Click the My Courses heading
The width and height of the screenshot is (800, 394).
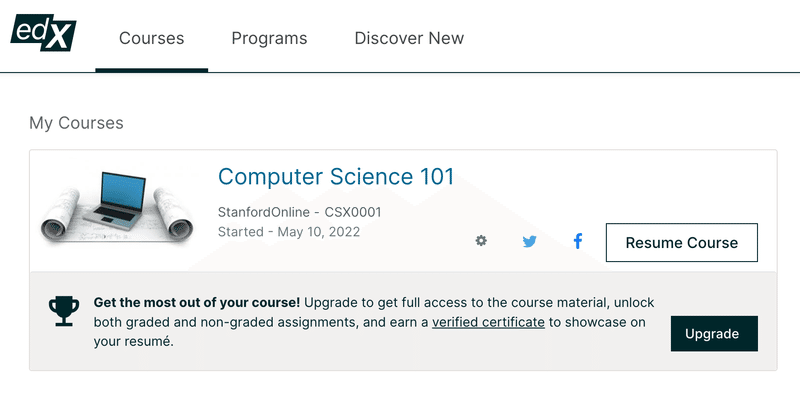(76, 123)
